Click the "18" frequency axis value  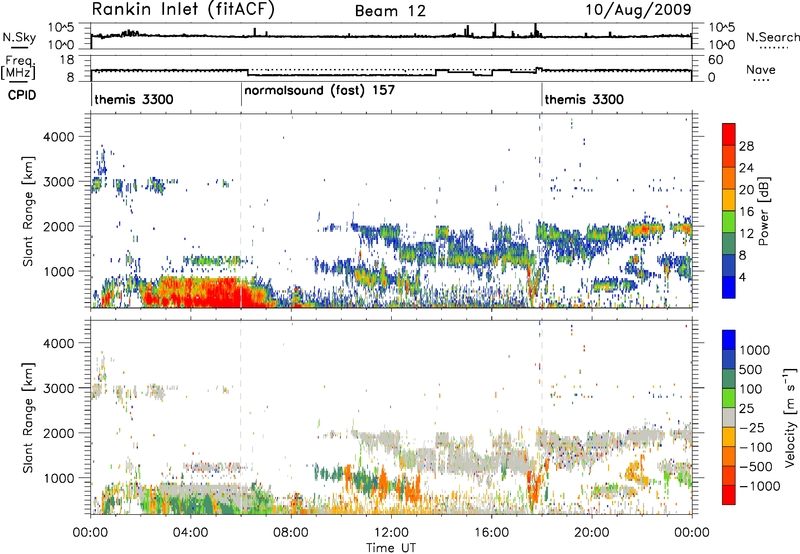coord(67,60)
